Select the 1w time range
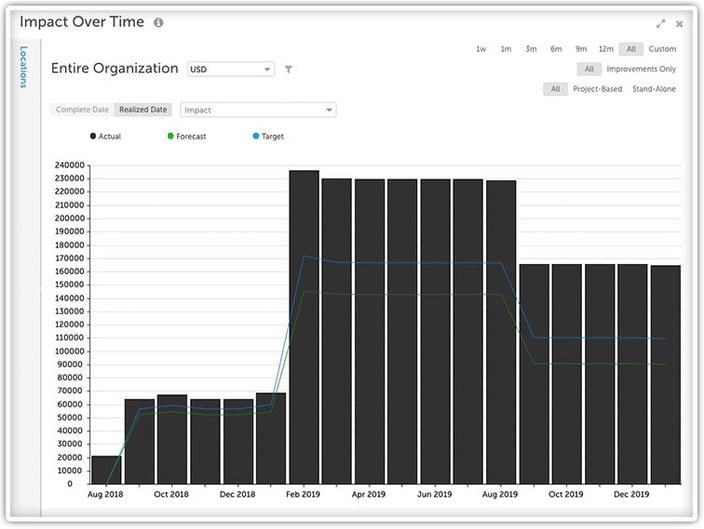Screen dimensions: 704x529 (481, 49)
